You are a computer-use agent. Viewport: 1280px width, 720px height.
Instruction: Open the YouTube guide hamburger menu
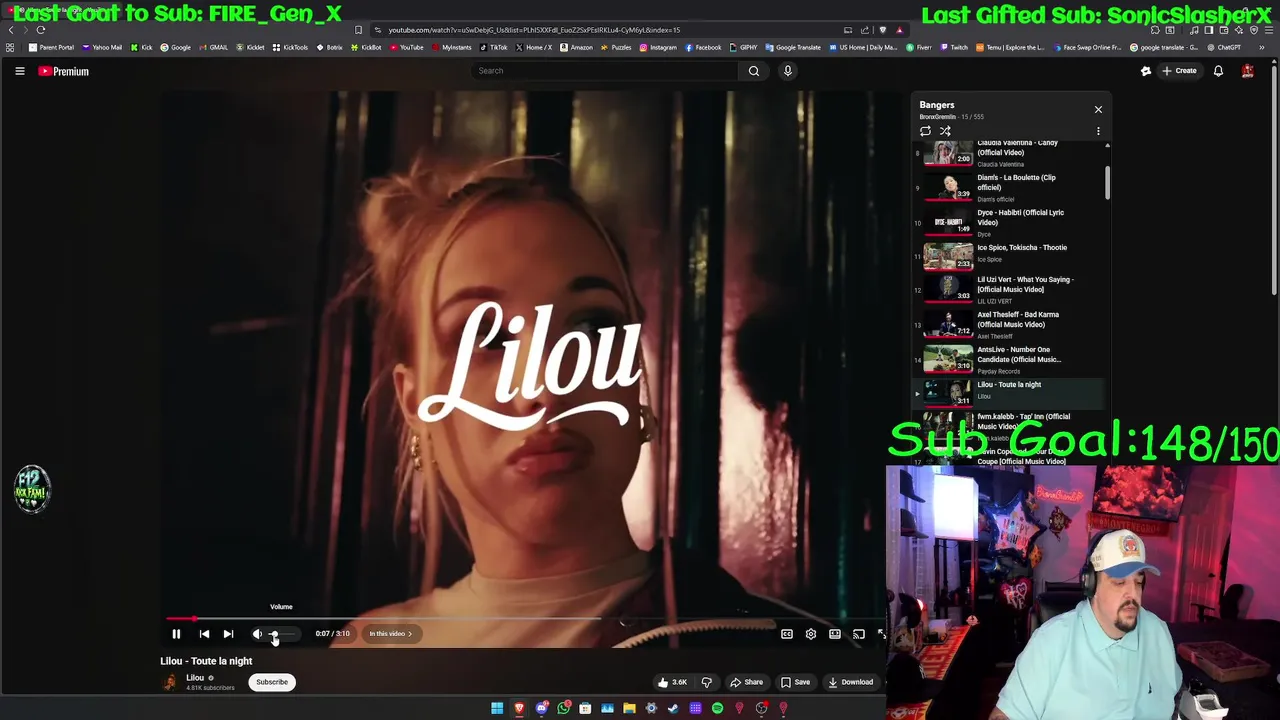[19, 71]
